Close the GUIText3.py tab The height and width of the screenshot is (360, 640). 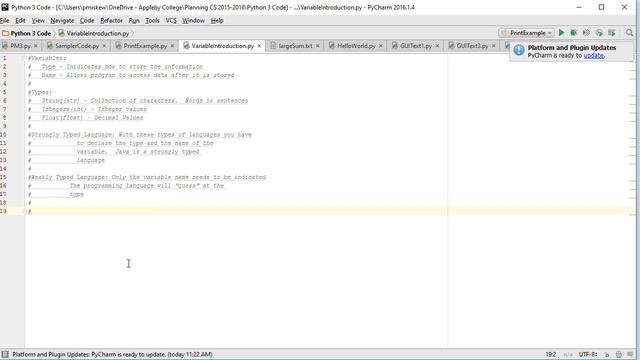493,46
